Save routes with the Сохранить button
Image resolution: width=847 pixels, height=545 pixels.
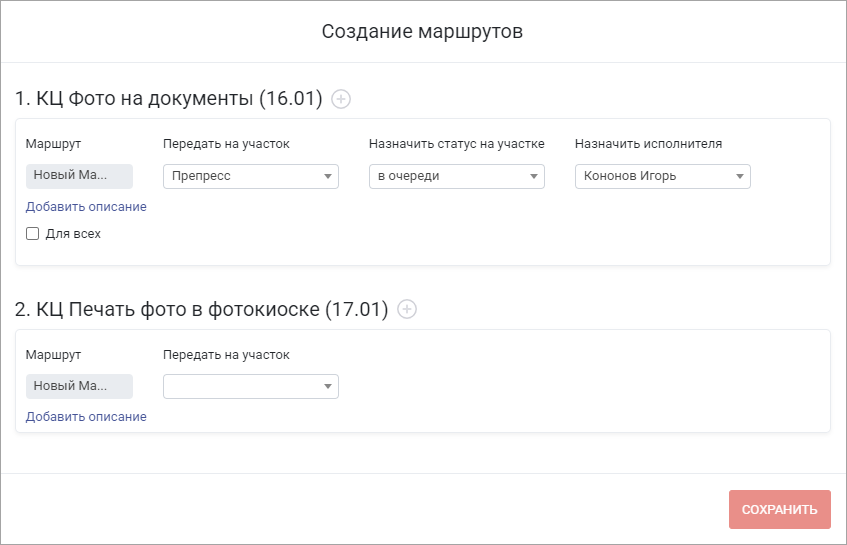(779, 509)
